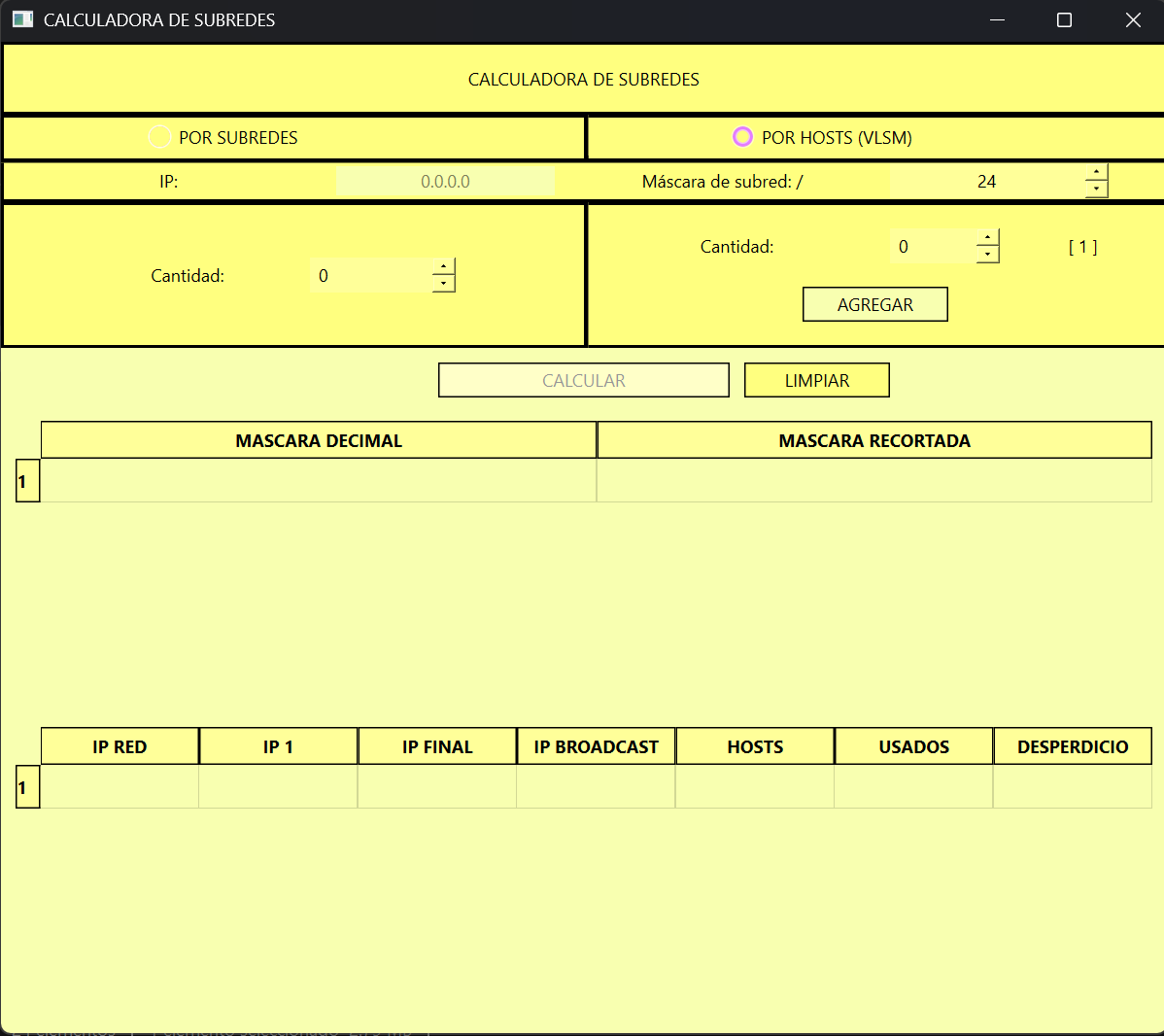Viewport: 1164px width, 1036px height.
Task: Click the LIMPIAR button
Action: pos(816,380)
